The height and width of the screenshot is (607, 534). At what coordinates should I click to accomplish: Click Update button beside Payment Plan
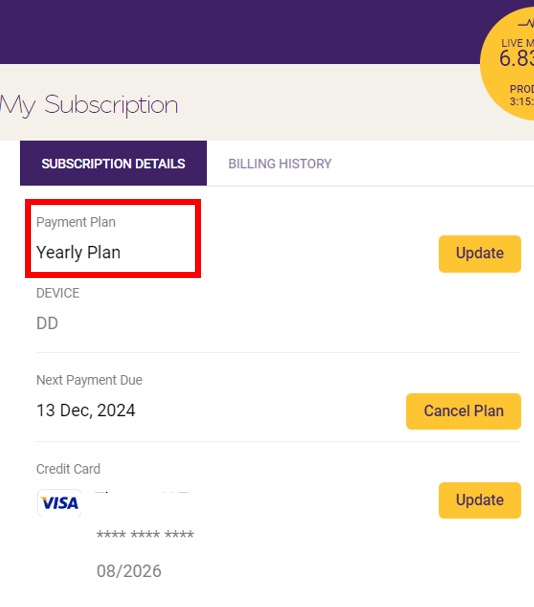(480, 254)
